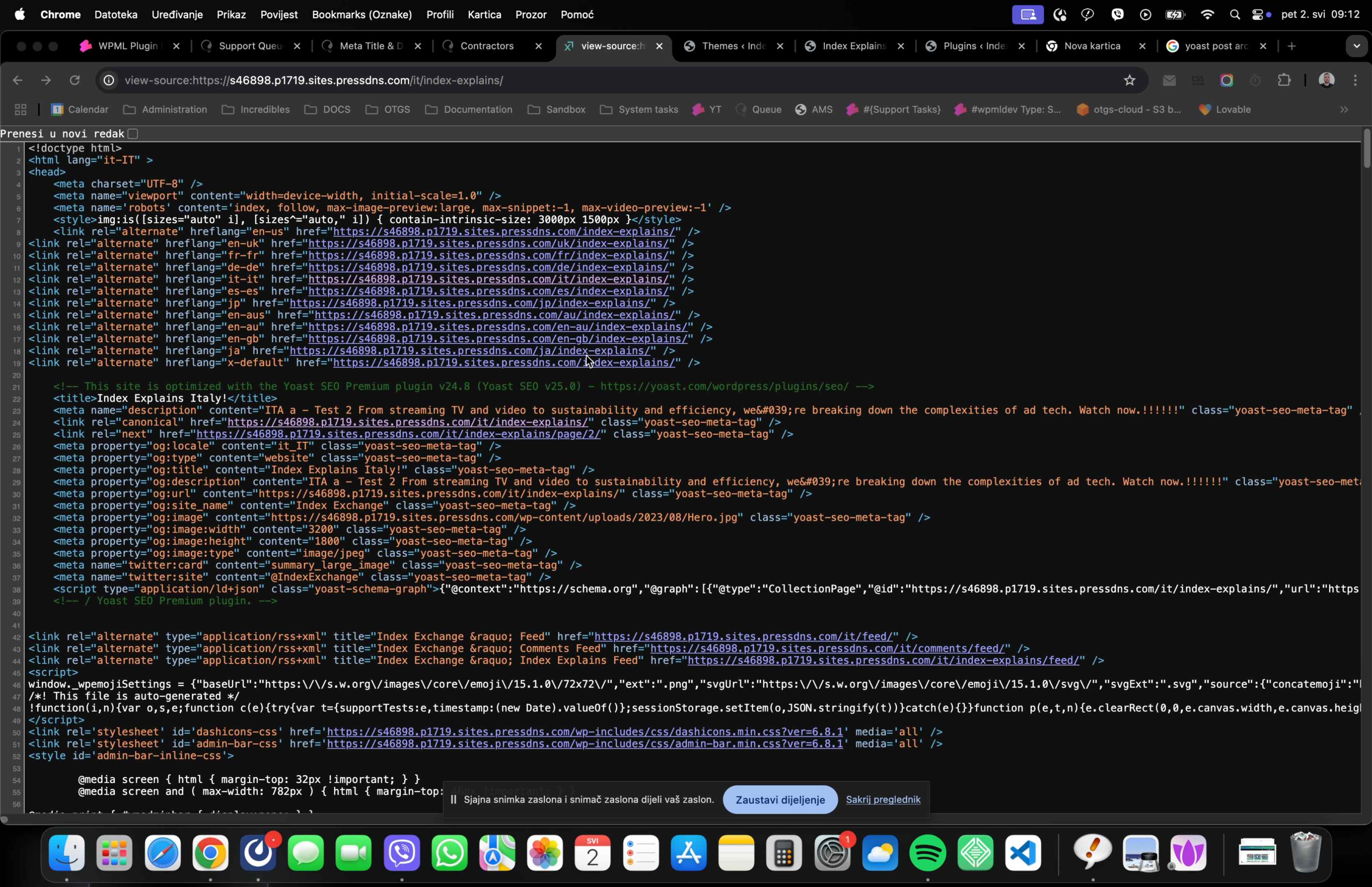
Task: Open the rel next page/2 link
Action: tap(398, 434)
